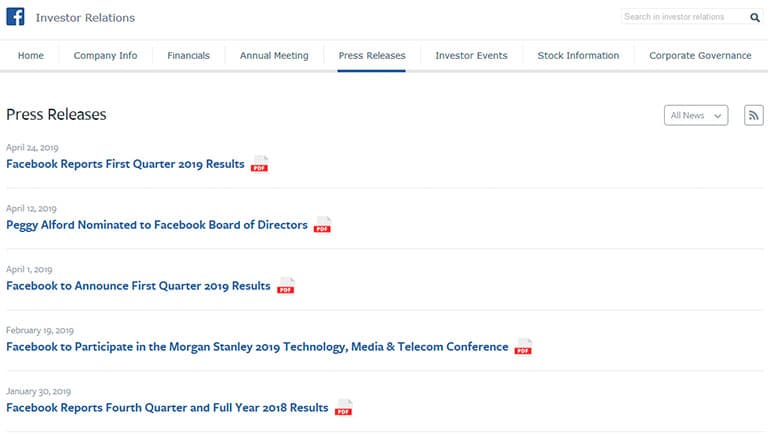This screenshot has width=768, height=436.
Task: Open the Annual Meeting tab
Action: [274, 55]
